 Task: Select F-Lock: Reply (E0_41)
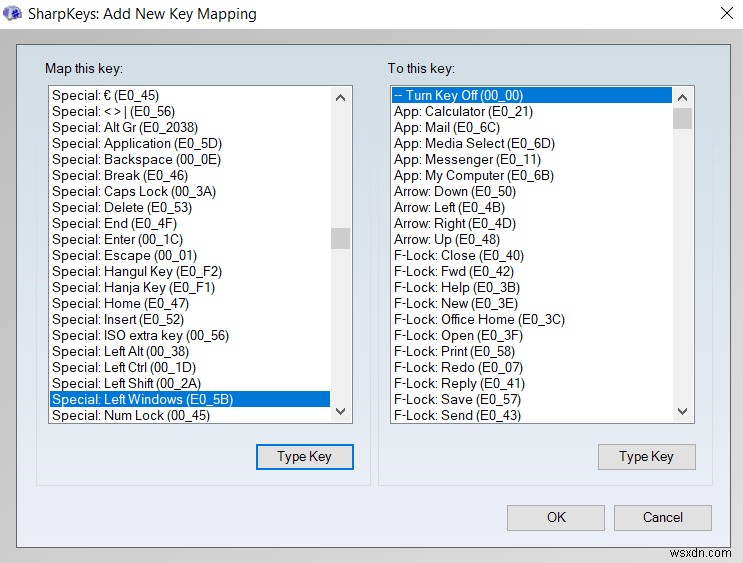(x=532, y=383)
